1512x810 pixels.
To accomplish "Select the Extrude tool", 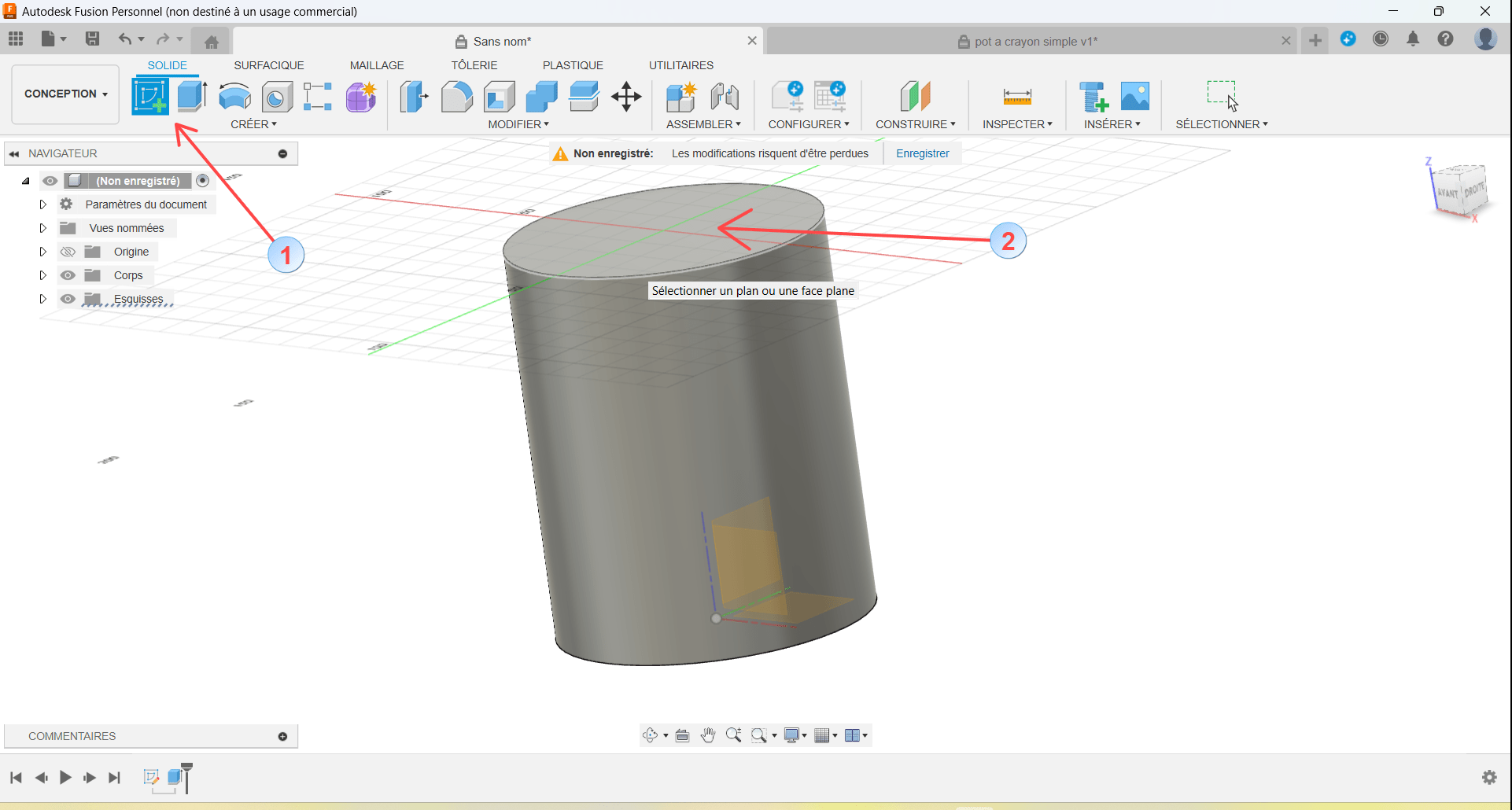I will [x=192, y=97].
